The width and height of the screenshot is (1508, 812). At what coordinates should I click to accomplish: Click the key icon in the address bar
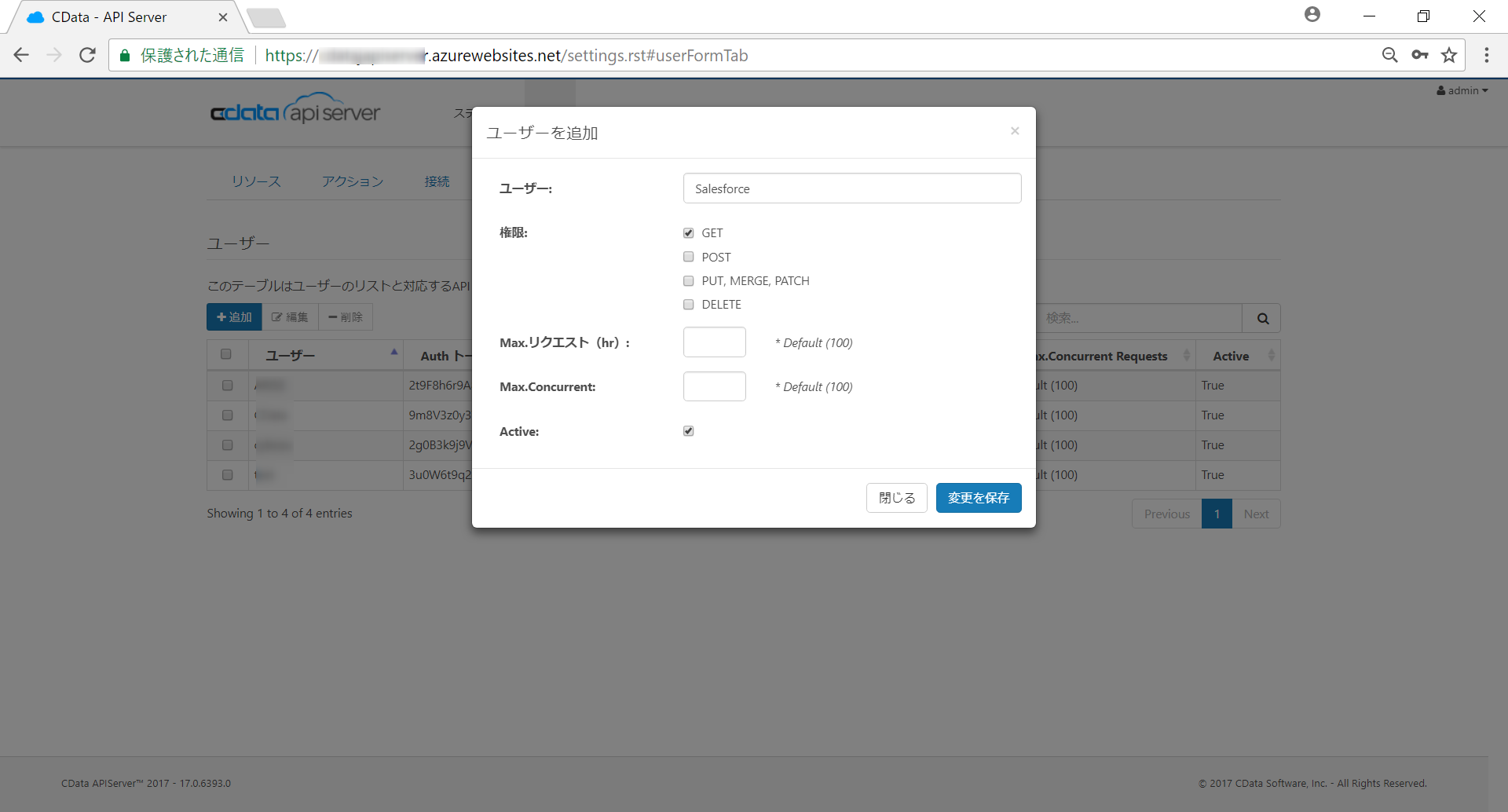point(1420,55)
